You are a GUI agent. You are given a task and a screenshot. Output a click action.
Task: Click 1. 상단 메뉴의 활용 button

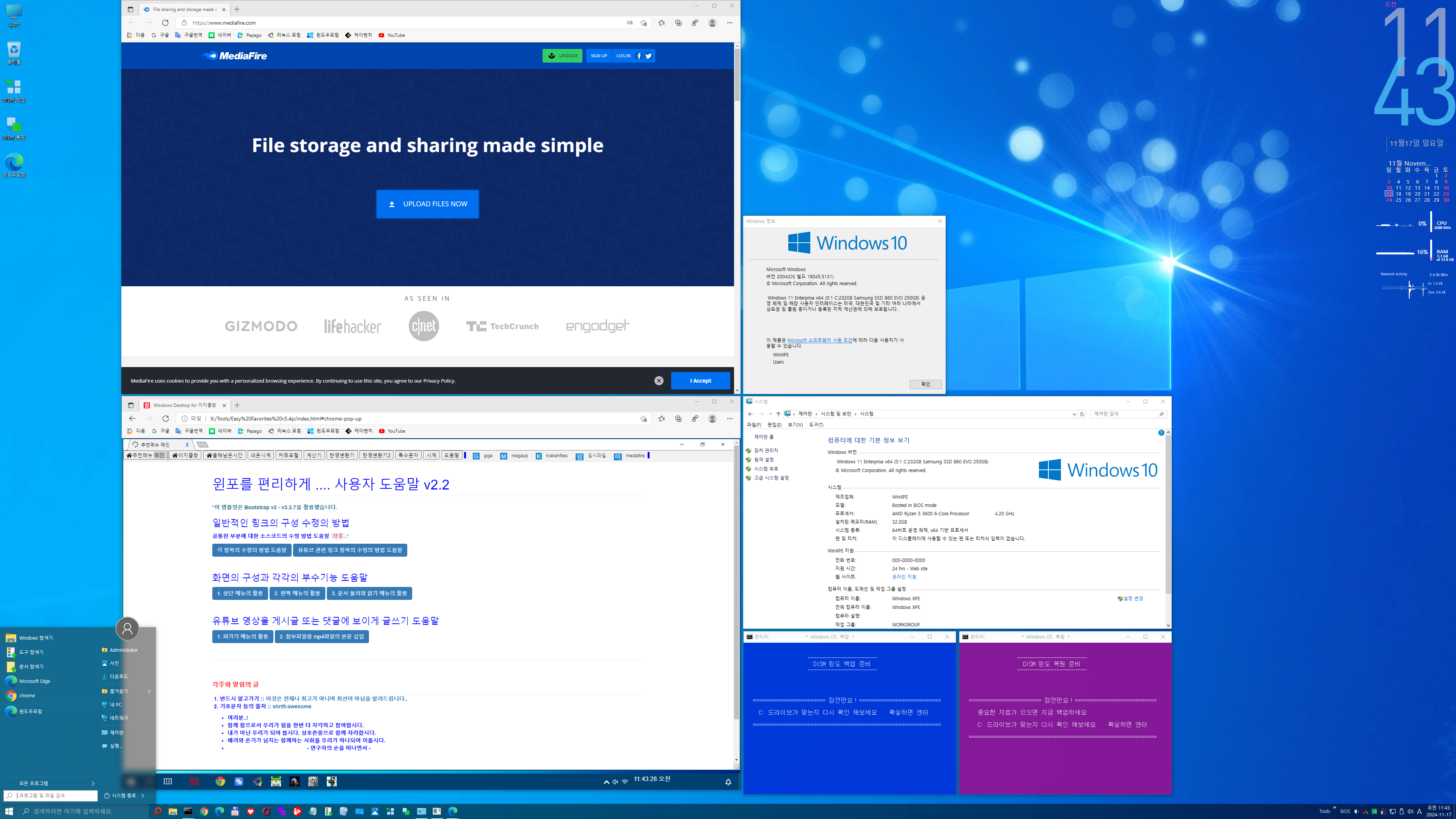[x=240, y=593]
